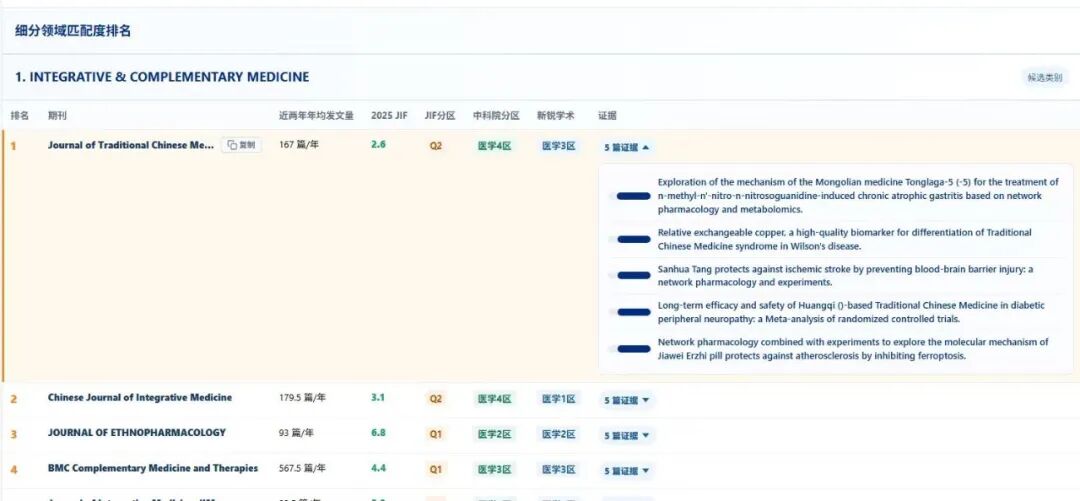Click the 期刊 column header
Viewport: 1080px width, 501px height.
(57, 116)
